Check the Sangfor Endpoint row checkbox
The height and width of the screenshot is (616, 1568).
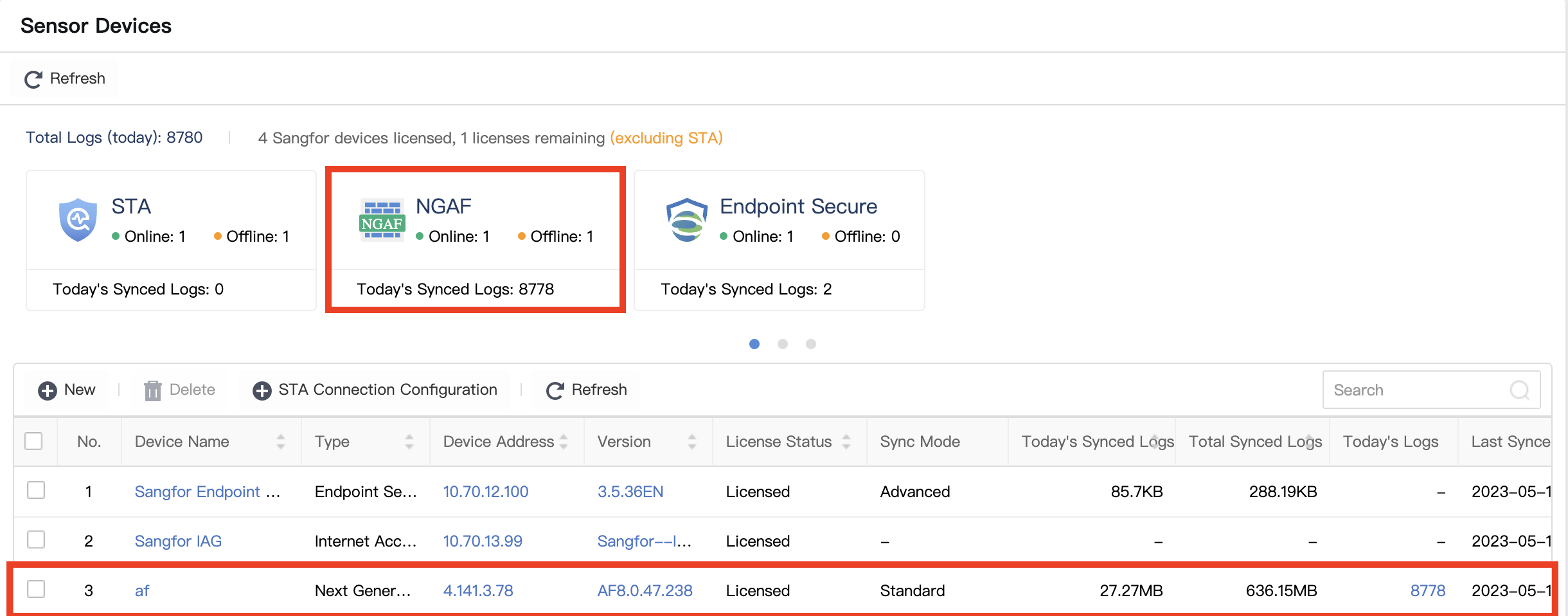36,490
